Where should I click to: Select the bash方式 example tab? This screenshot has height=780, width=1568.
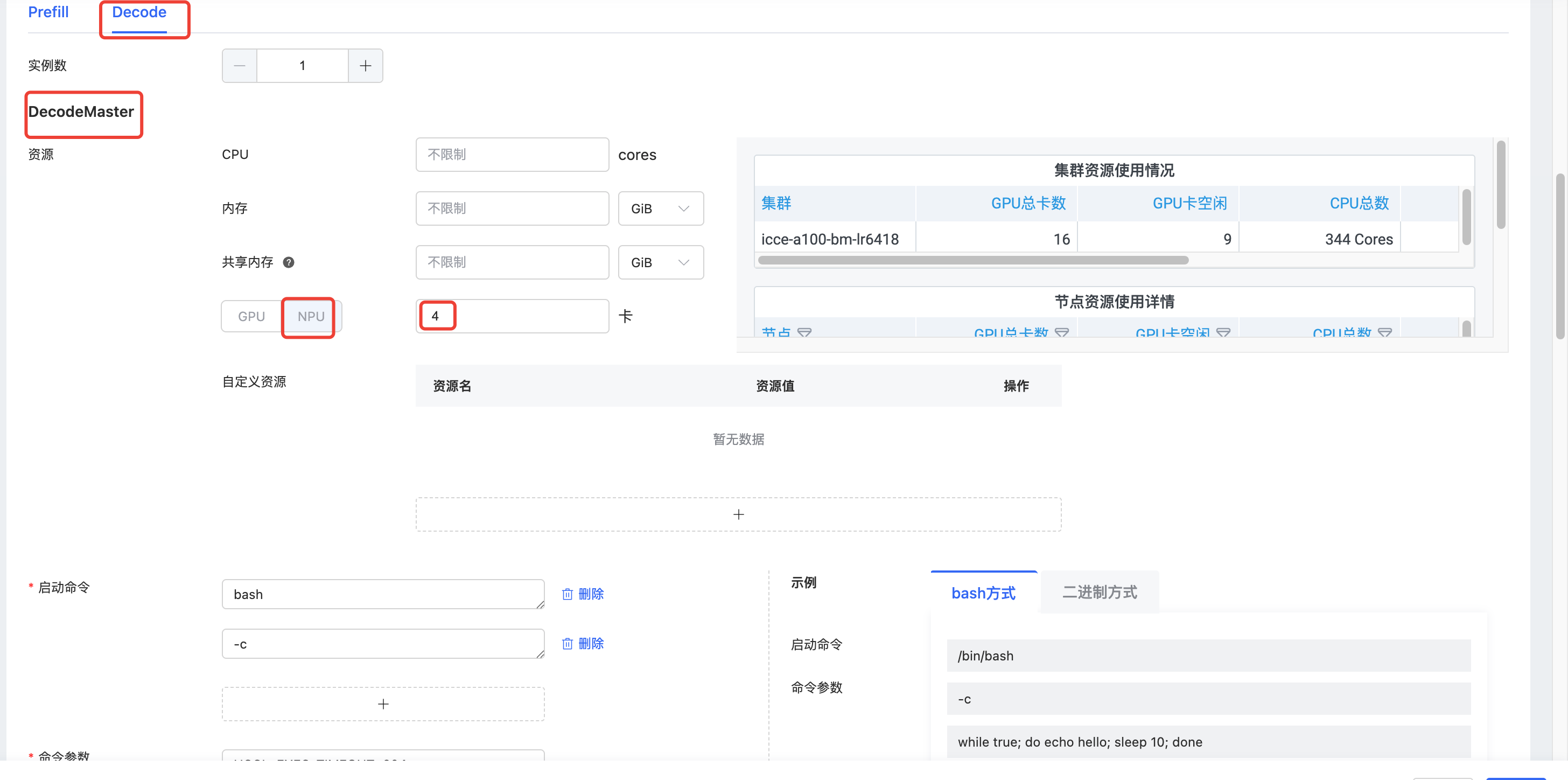click(983, 593)
